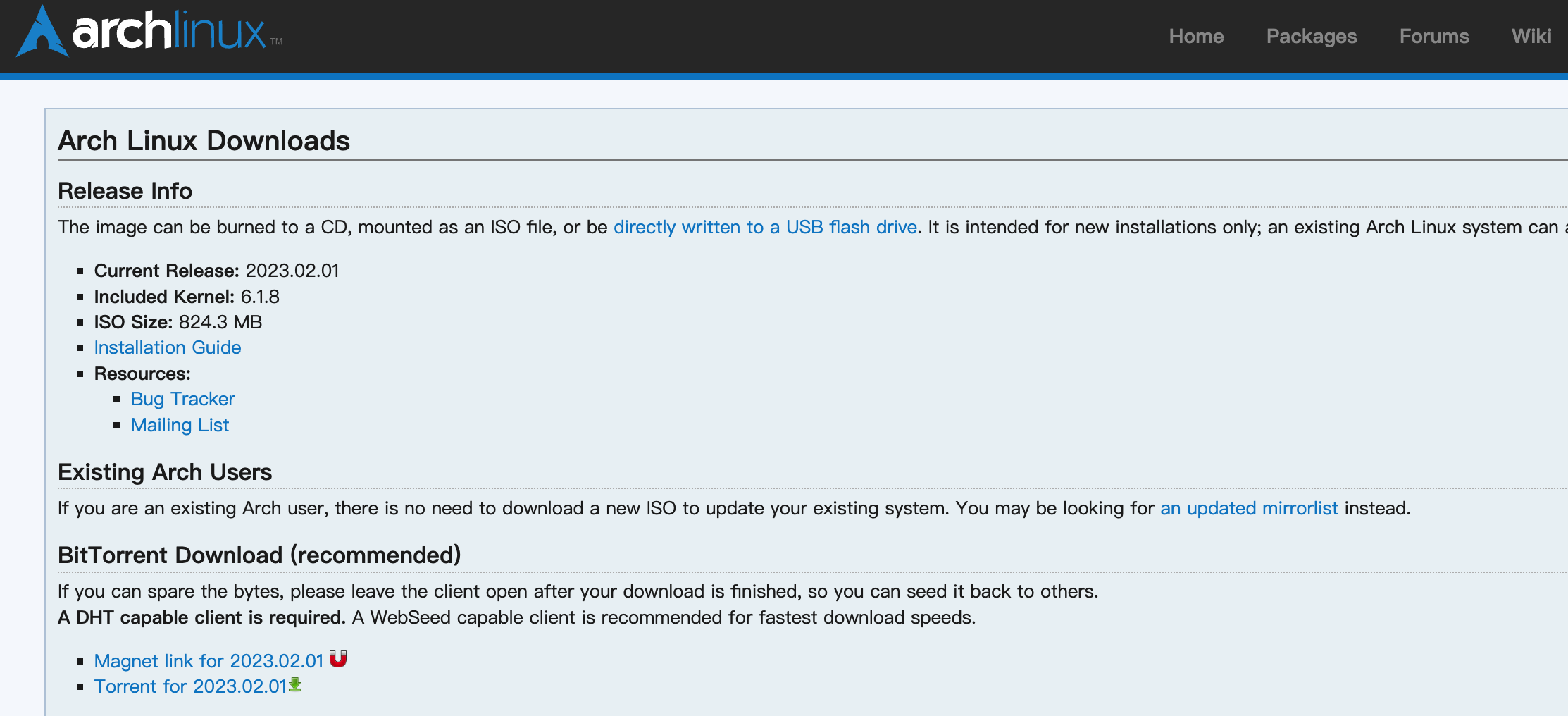Open the Installation Guide link

[x=168, y=347]
